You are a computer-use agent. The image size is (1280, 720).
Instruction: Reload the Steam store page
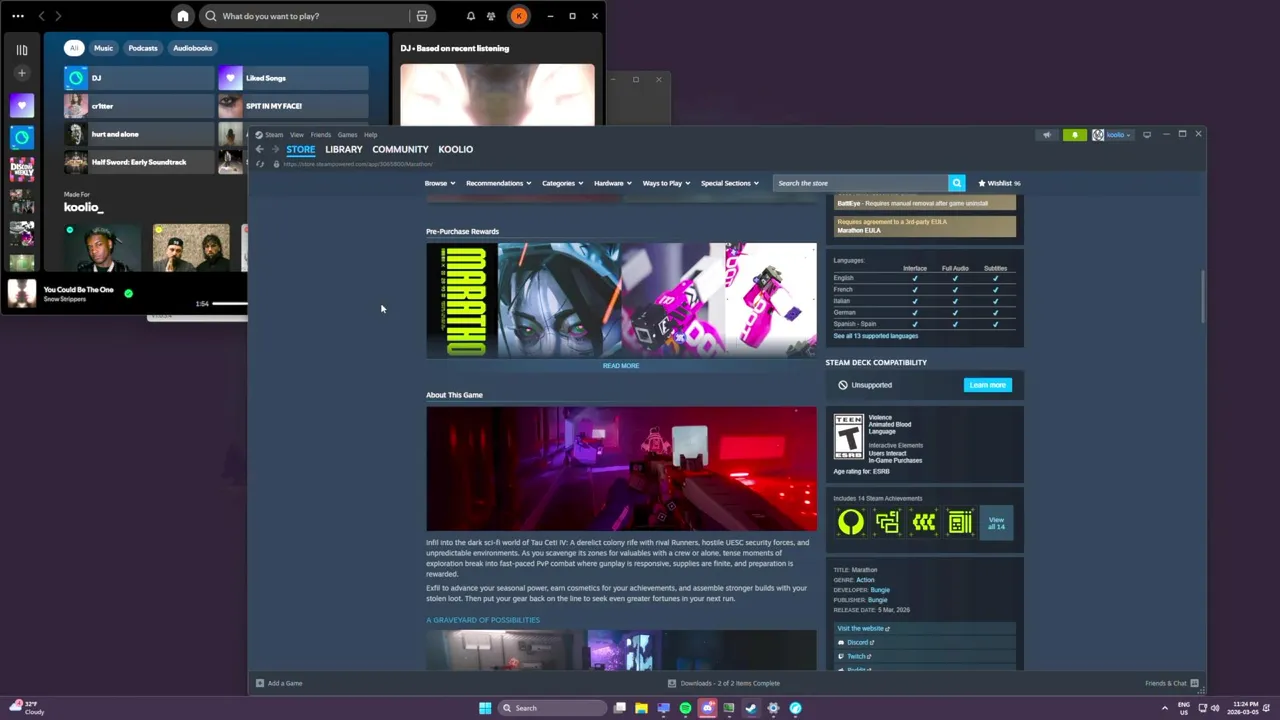pos(260,164)
